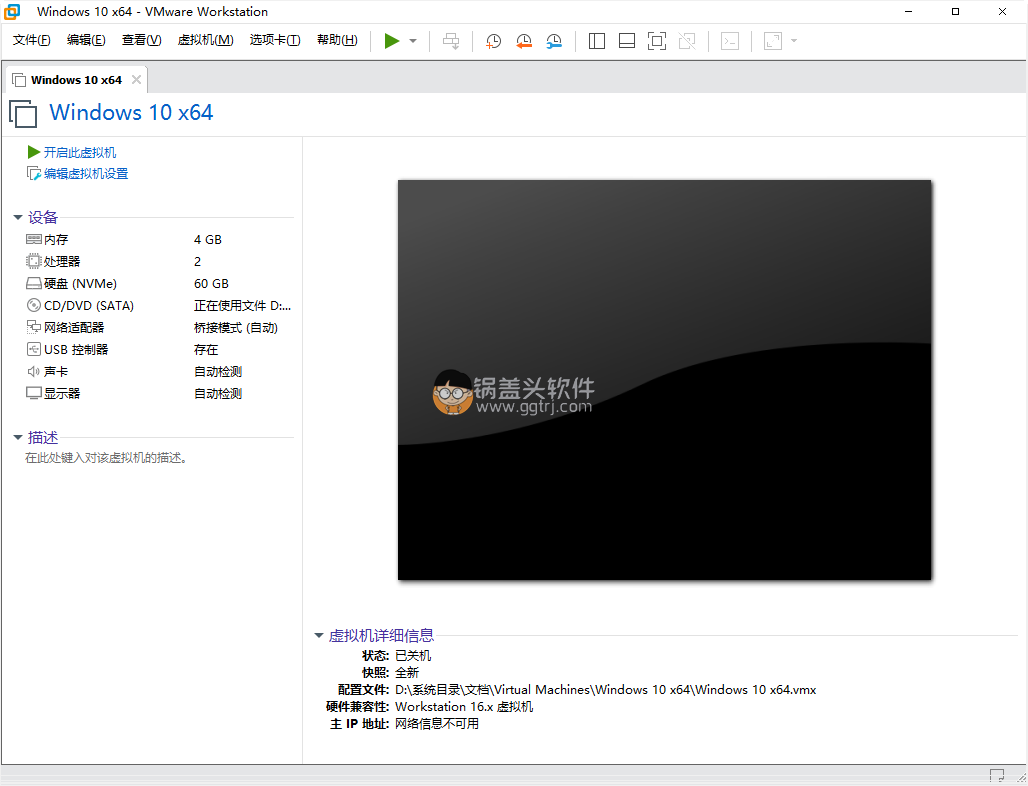The height and width of the screenshot is (786, 1028).
Task: Select 显示器 自动检测 value
Action: pos(218,393)
